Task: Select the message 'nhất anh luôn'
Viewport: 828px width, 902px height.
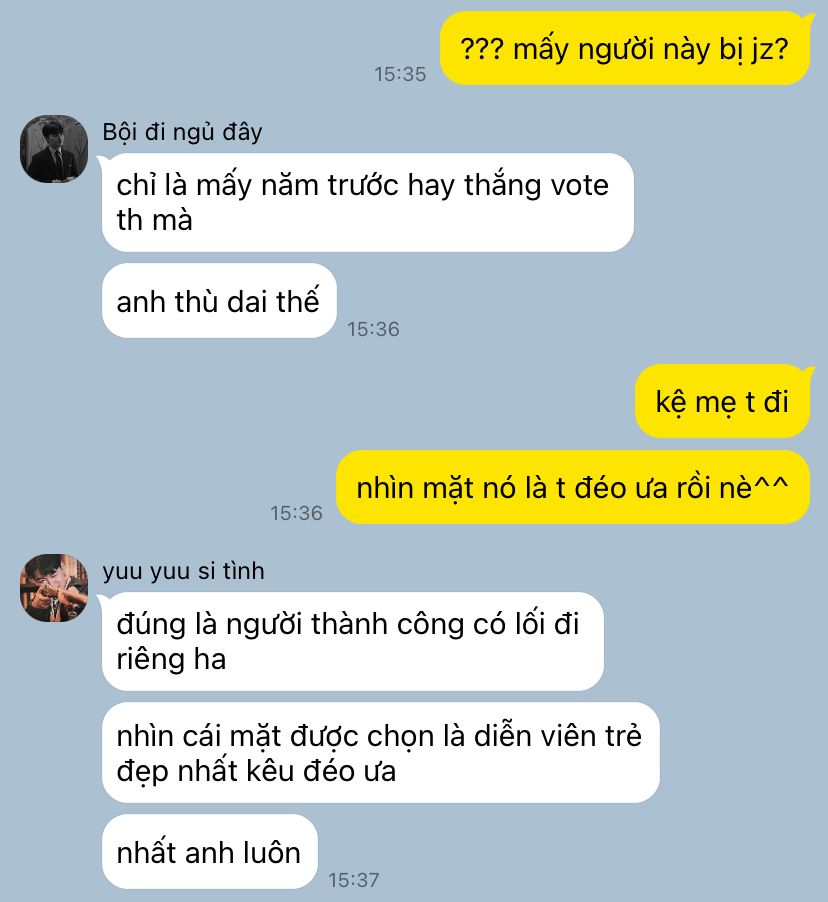Action: coord(209,851)
